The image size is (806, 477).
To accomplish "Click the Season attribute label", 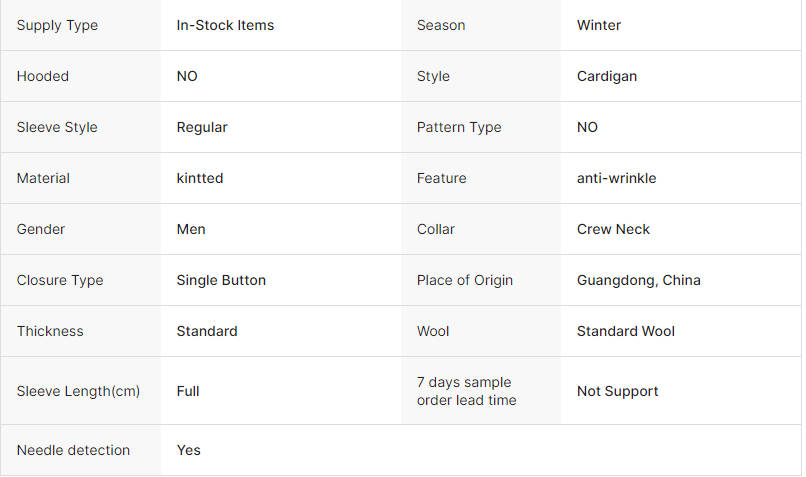I will pos(441,25).
